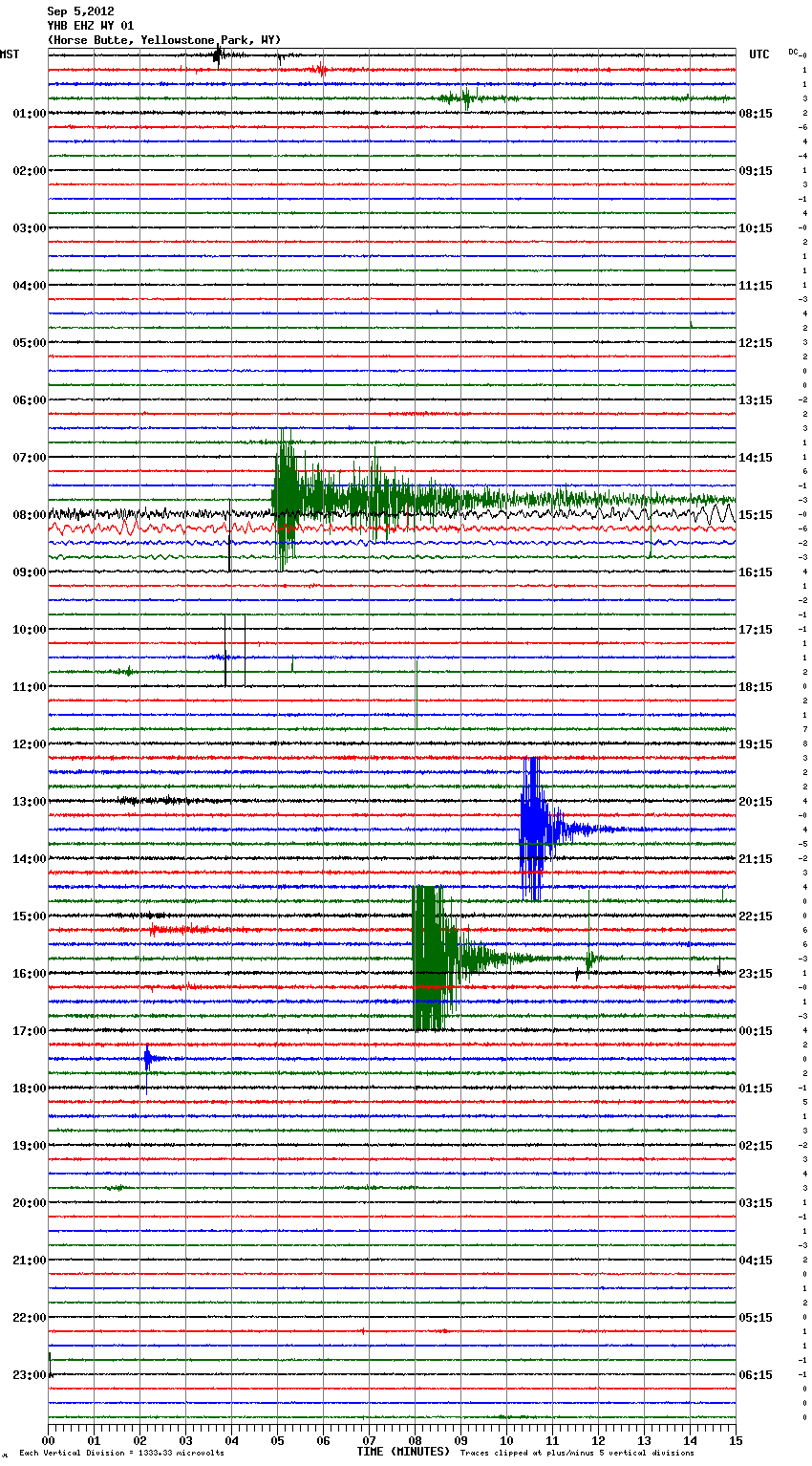
Task: Click minute tick "00" on bottom axis
Action: pyautogui.click(x=48, y=1439)
